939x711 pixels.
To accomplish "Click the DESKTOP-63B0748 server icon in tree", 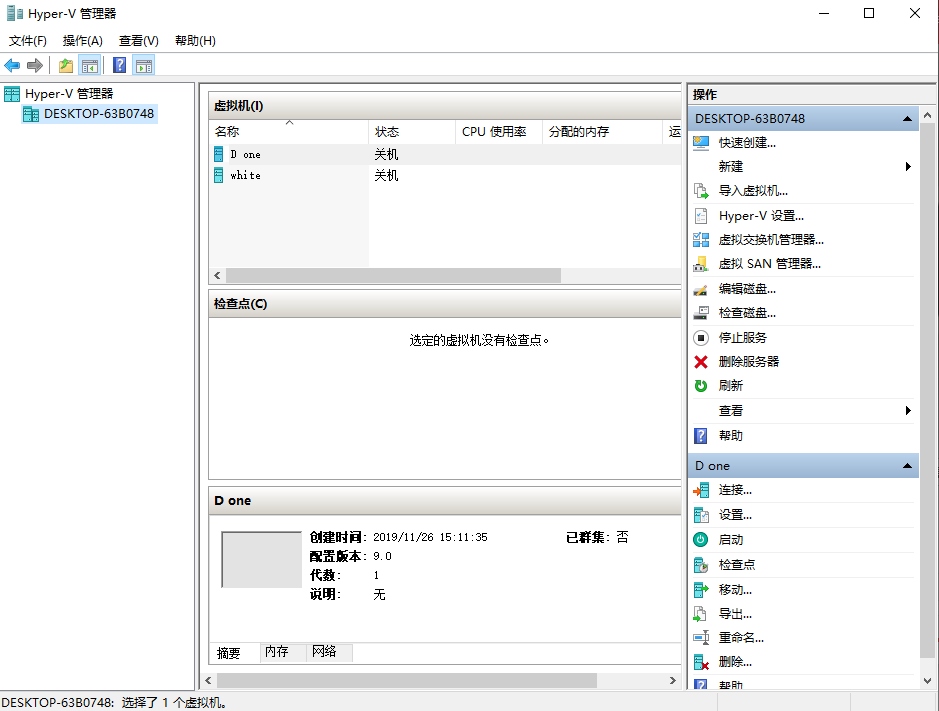I will coord(31,114).
